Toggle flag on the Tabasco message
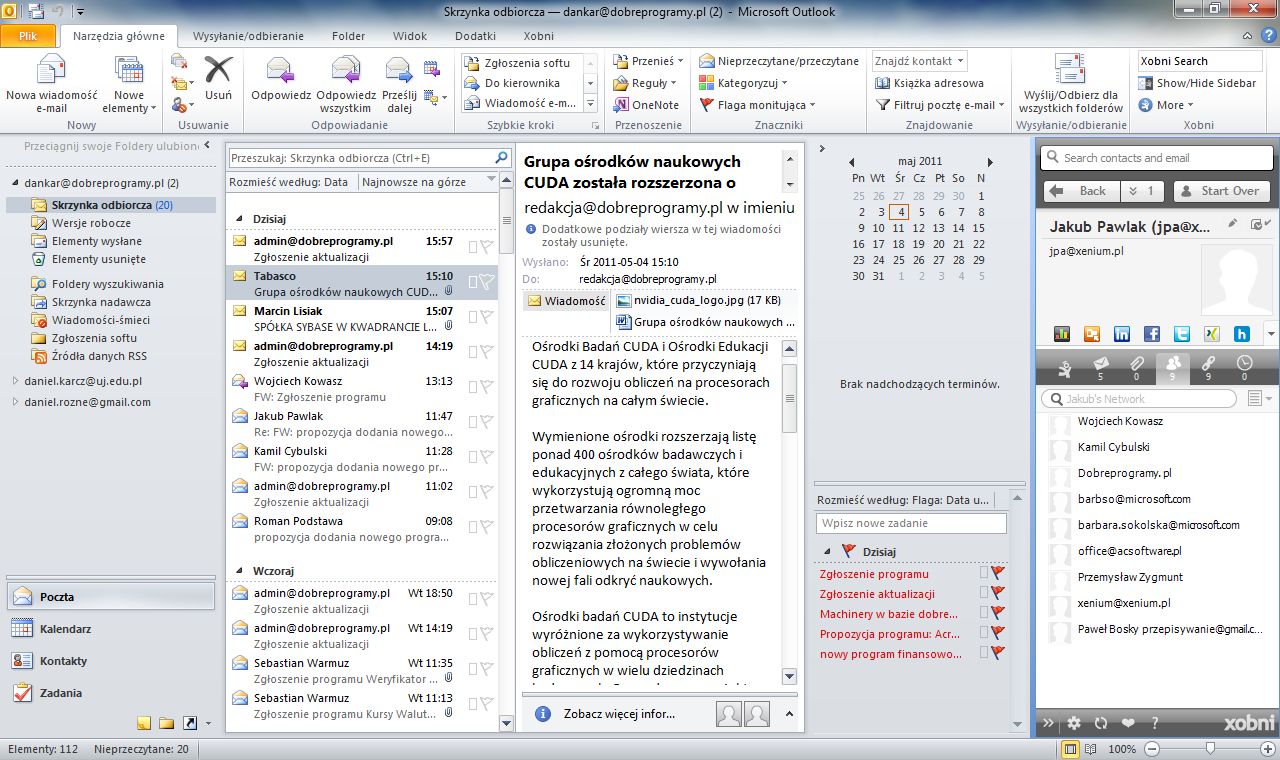Viewport: 1280px width, 760px height. [486, 282]
